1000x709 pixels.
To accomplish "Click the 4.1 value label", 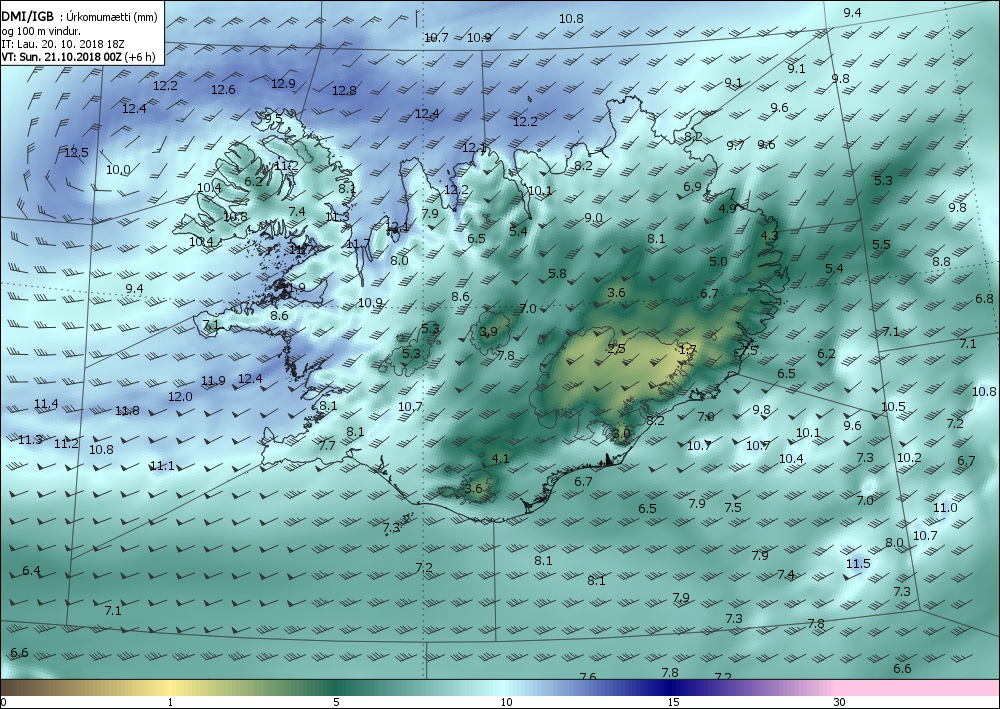I will [x=501, y=458].
